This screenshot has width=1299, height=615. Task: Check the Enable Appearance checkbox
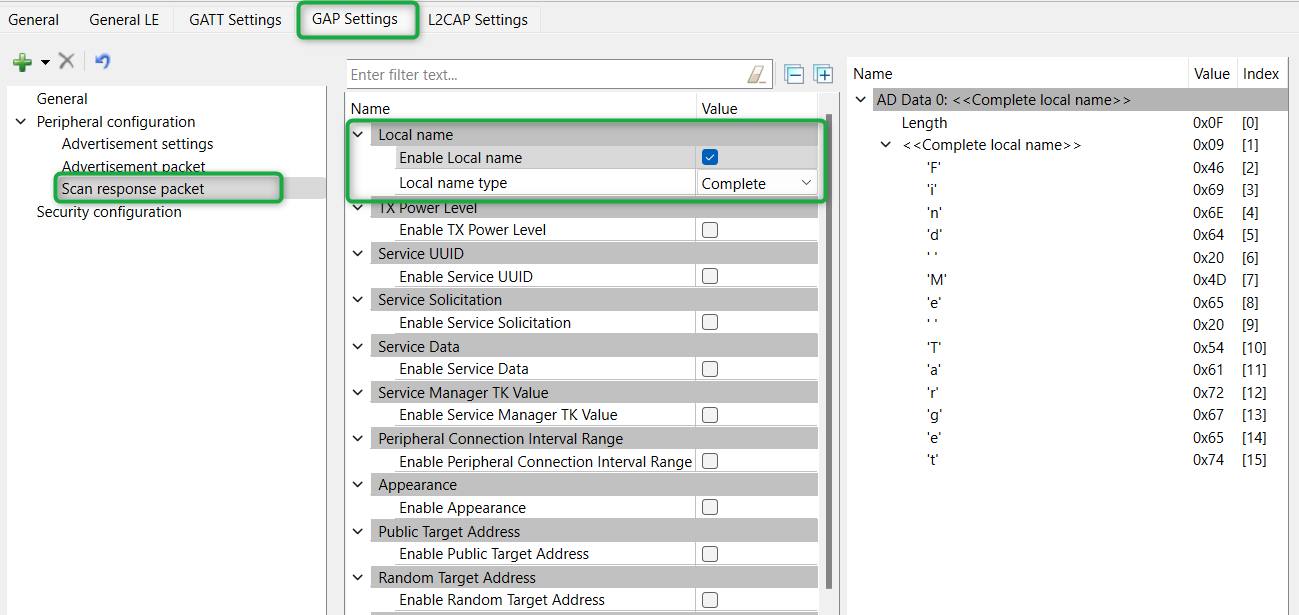coord(710,507)
